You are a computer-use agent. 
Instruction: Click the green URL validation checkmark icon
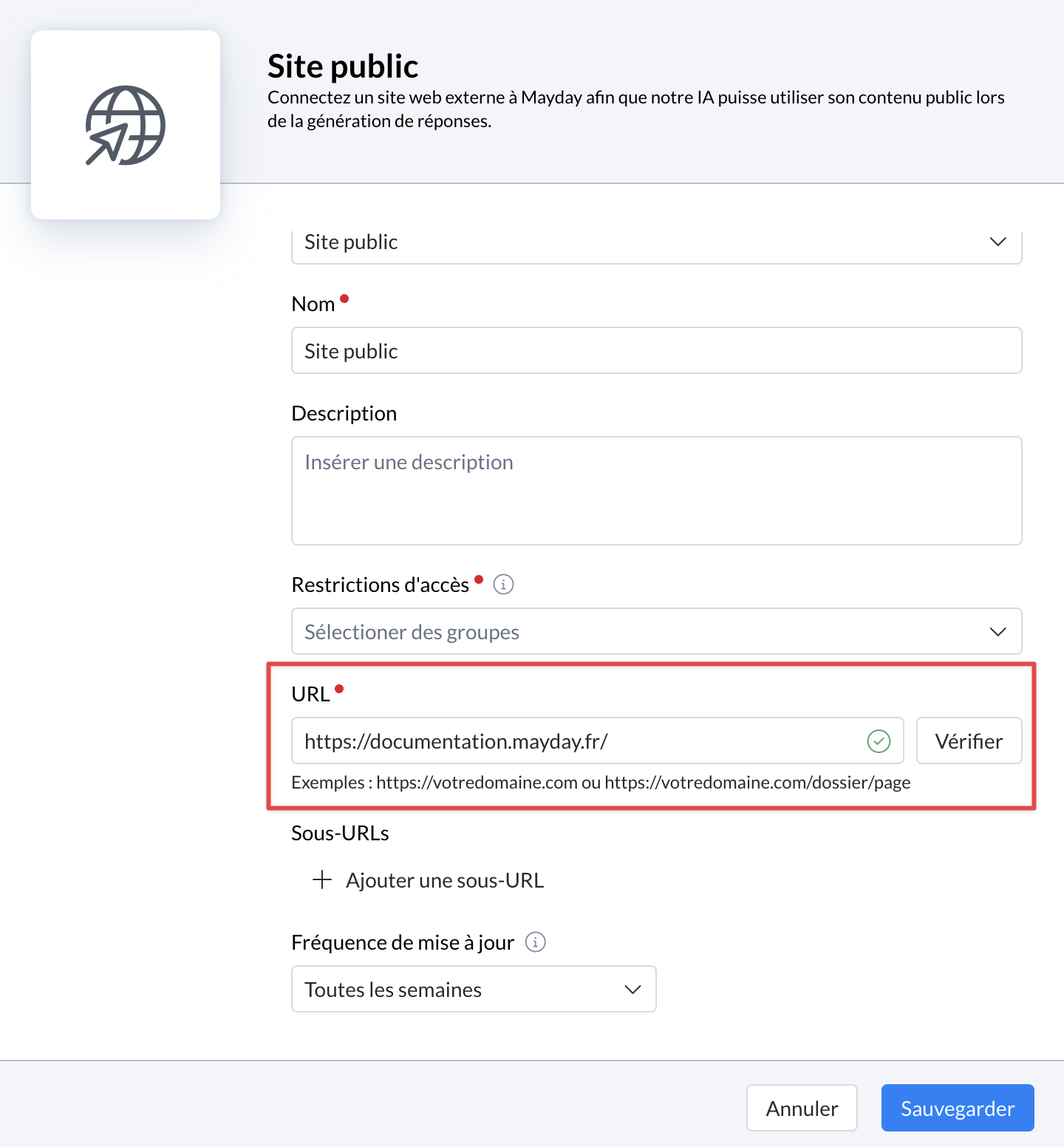[x=879, y=741]
